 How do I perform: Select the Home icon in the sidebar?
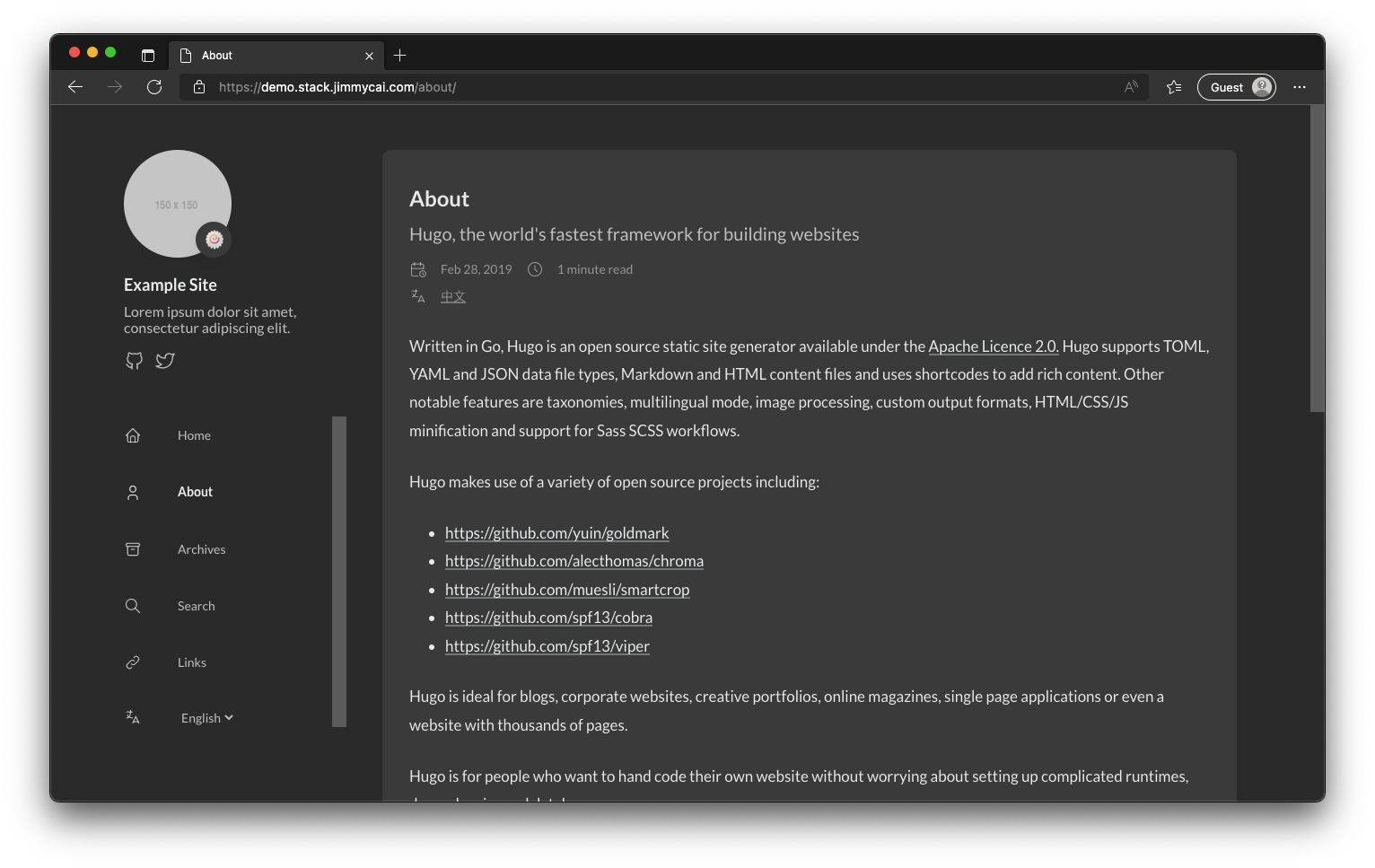pos(133,434)
